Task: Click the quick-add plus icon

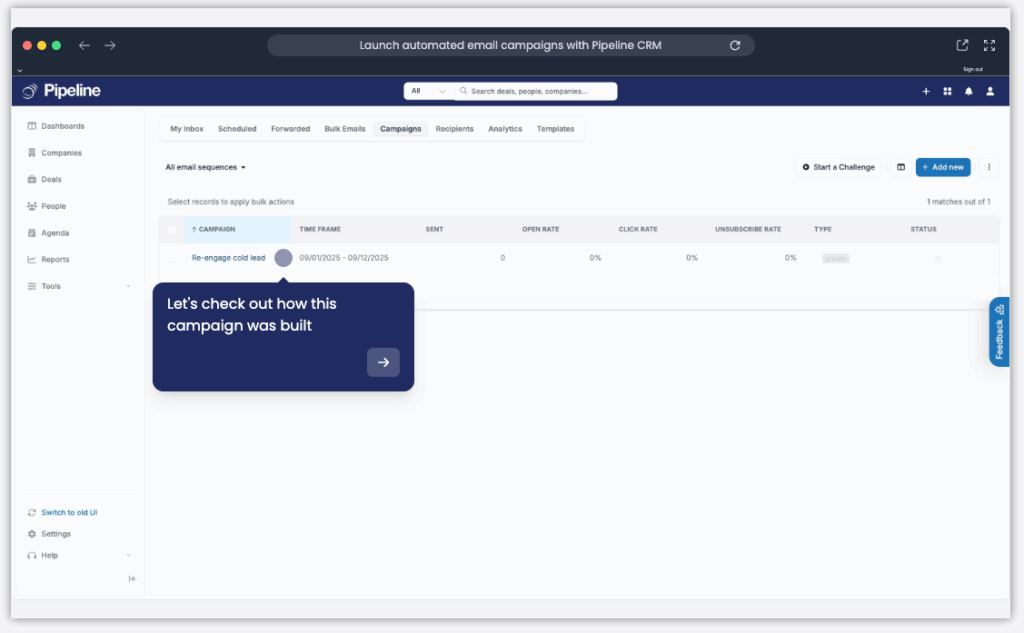Action: (x=926, y=91)
